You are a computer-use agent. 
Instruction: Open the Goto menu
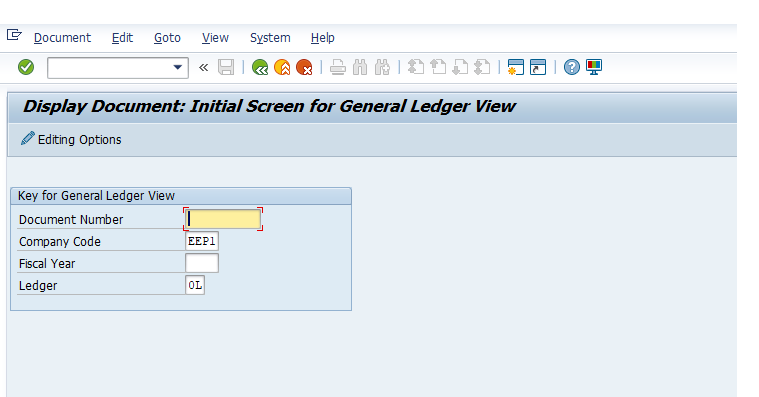(167, 38)
